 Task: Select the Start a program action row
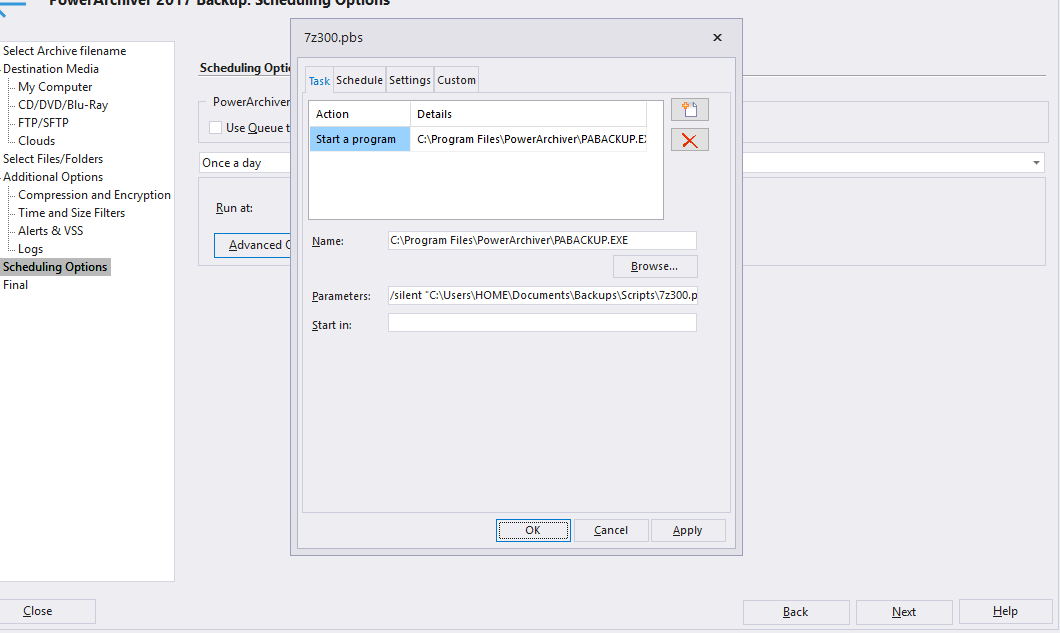click(360, 139)
